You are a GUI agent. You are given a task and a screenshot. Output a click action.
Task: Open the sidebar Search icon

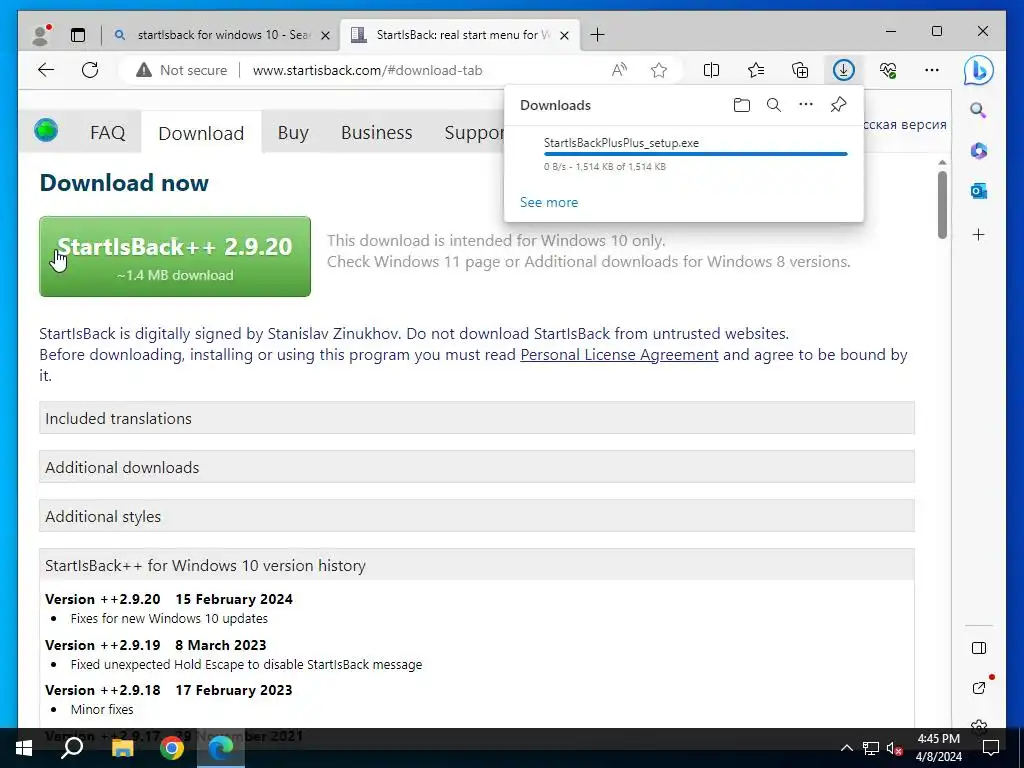click(978, 110)
